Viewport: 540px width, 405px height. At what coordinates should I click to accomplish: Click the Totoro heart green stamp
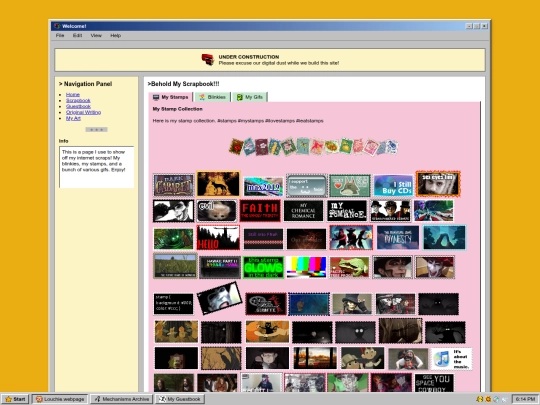coord(350,186)
